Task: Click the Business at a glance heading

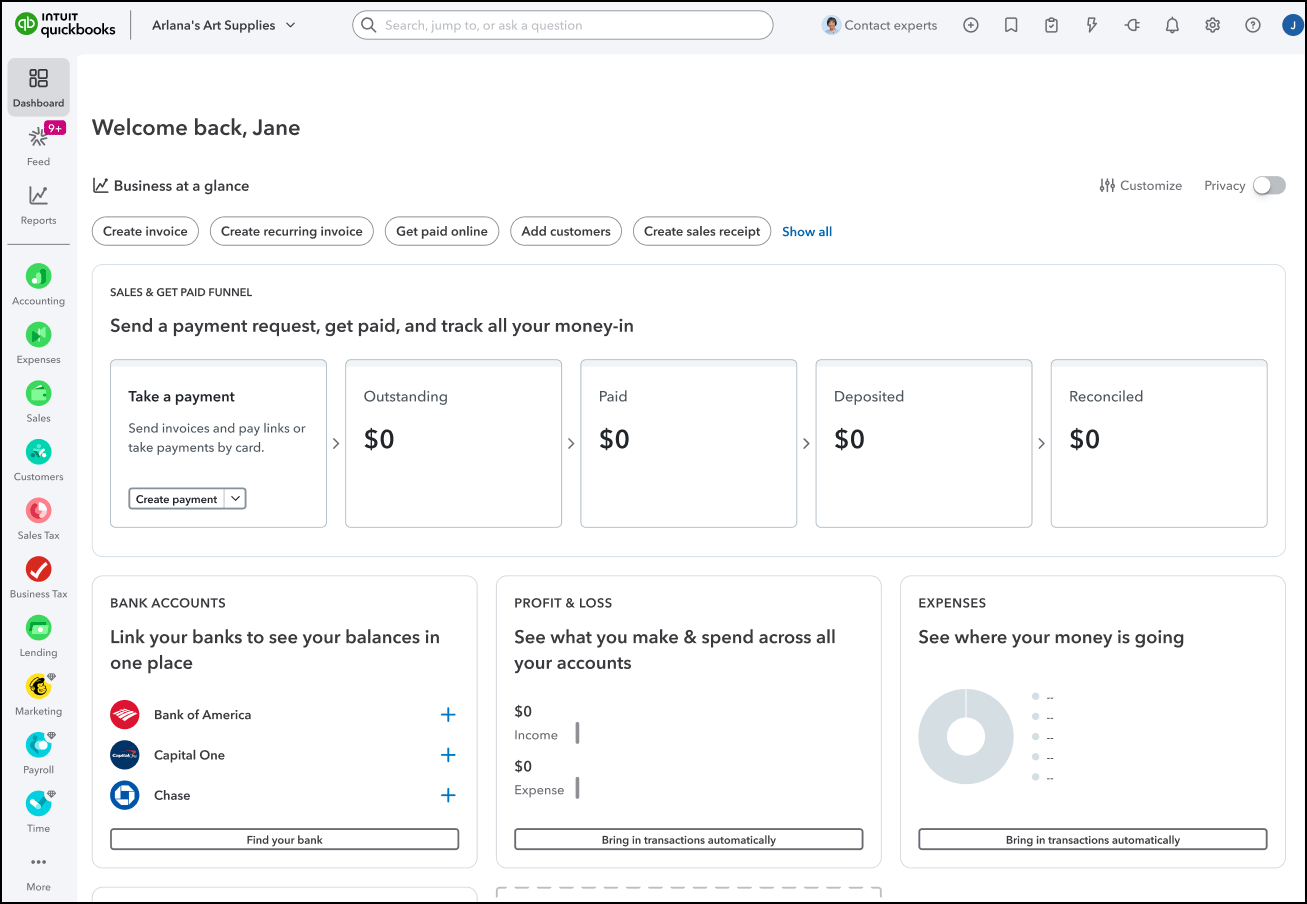Action: point(181,186)
